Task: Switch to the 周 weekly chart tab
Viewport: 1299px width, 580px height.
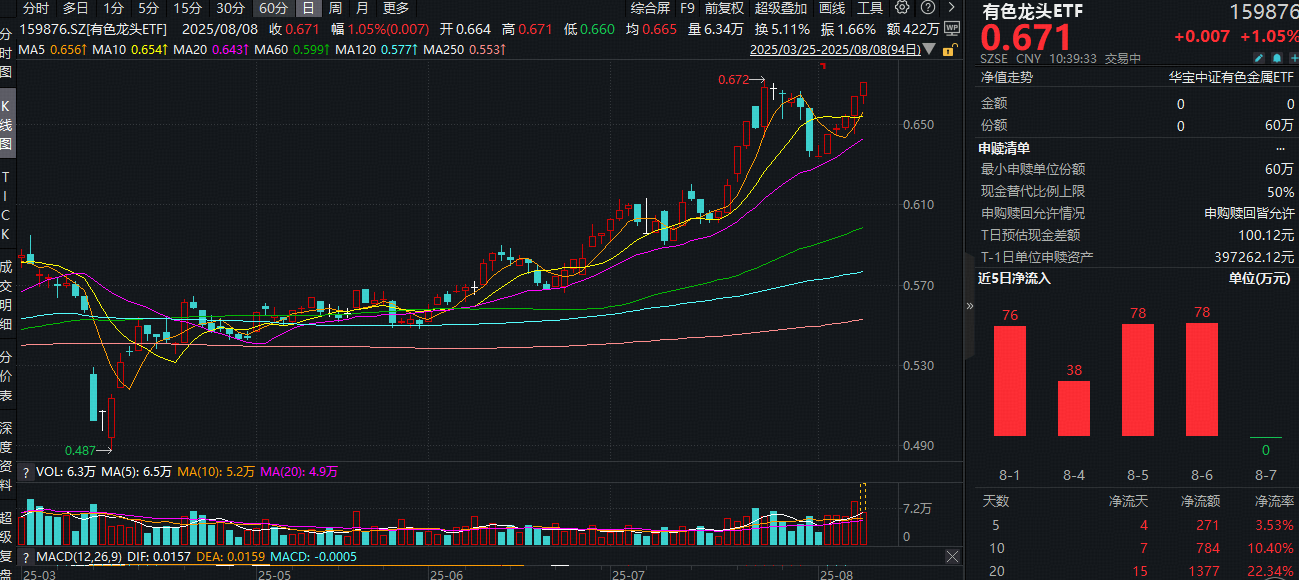Action: coord(334,8)
